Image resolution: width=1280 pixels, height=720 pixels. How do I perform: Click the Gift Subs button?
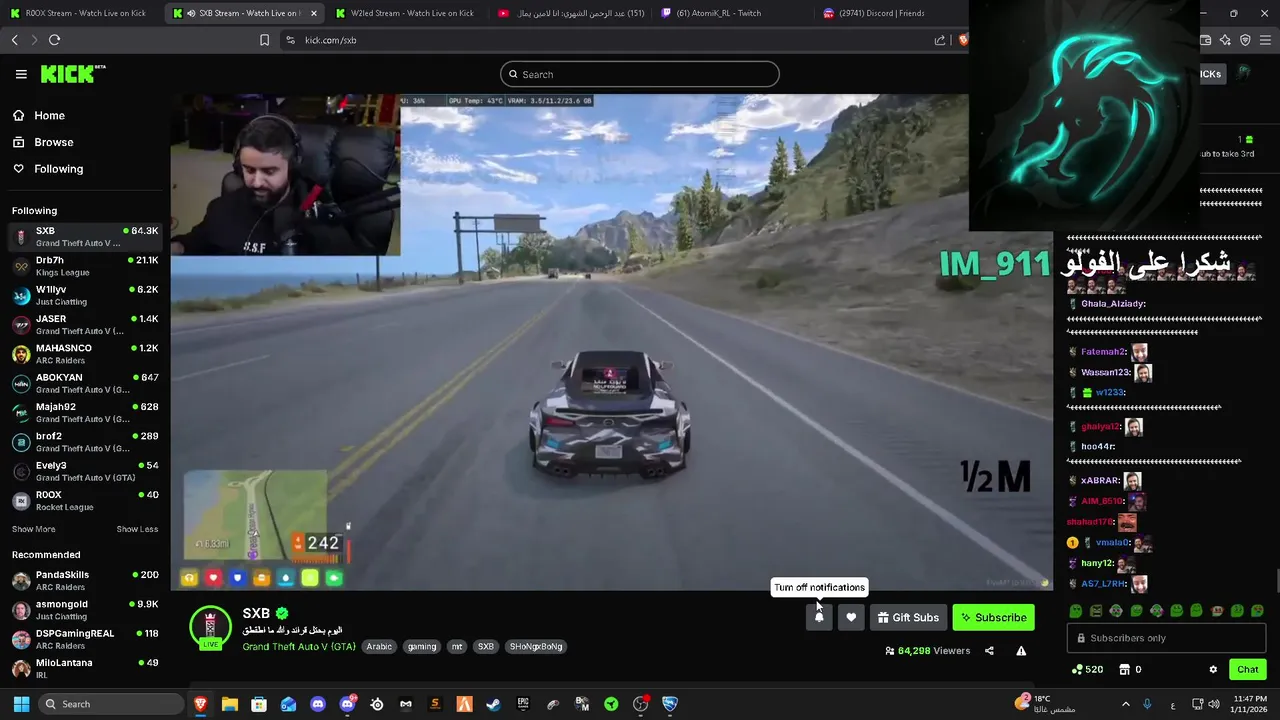[x=908, y=617]
